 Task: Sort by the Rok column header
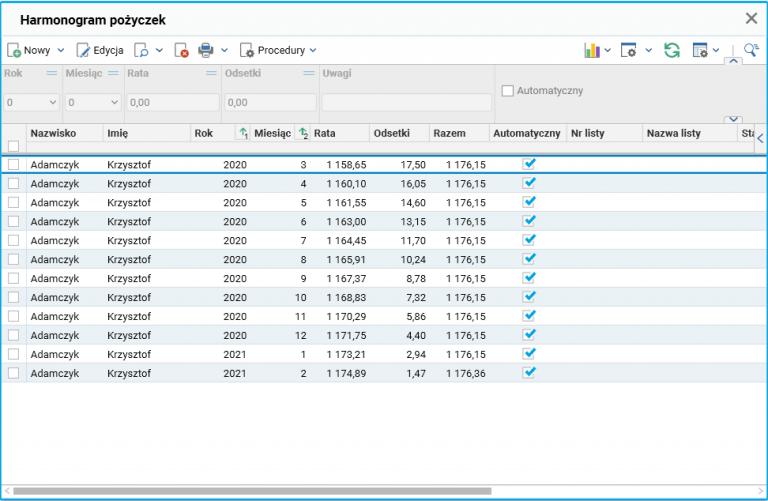coord(213,133)
